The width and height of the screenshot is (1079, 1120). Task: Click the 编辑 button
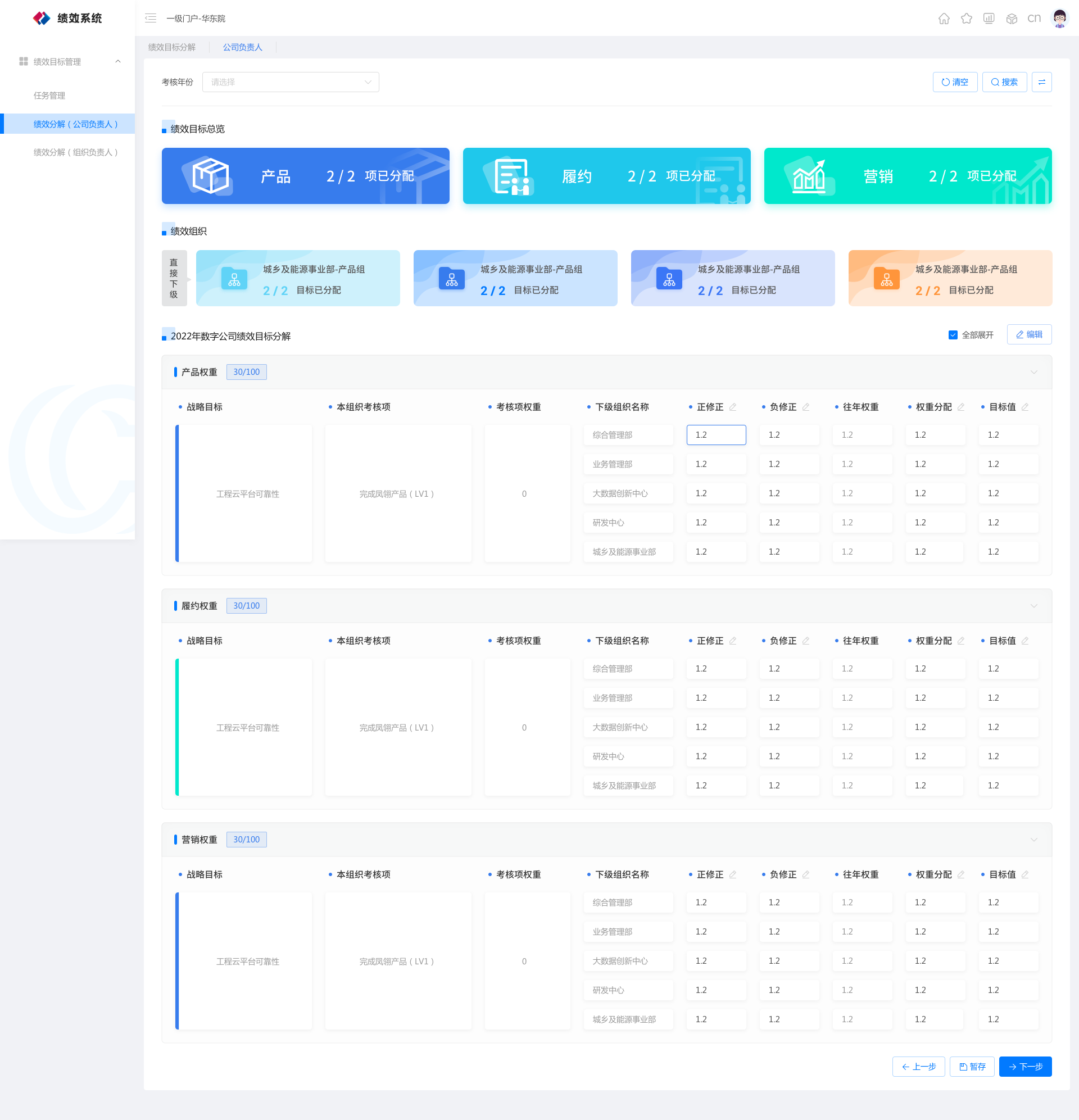click(1029, 334)
